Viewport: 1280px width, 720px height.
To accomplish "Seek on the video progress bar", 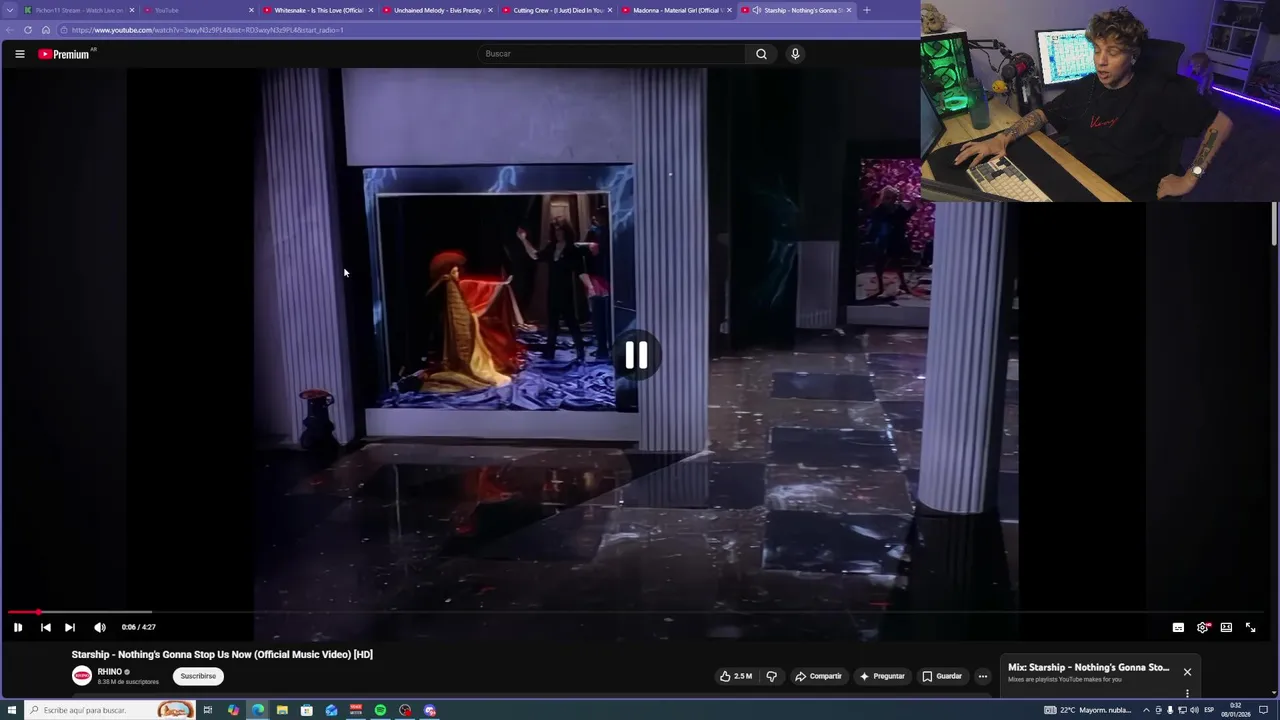I will [x=636, y=612].
